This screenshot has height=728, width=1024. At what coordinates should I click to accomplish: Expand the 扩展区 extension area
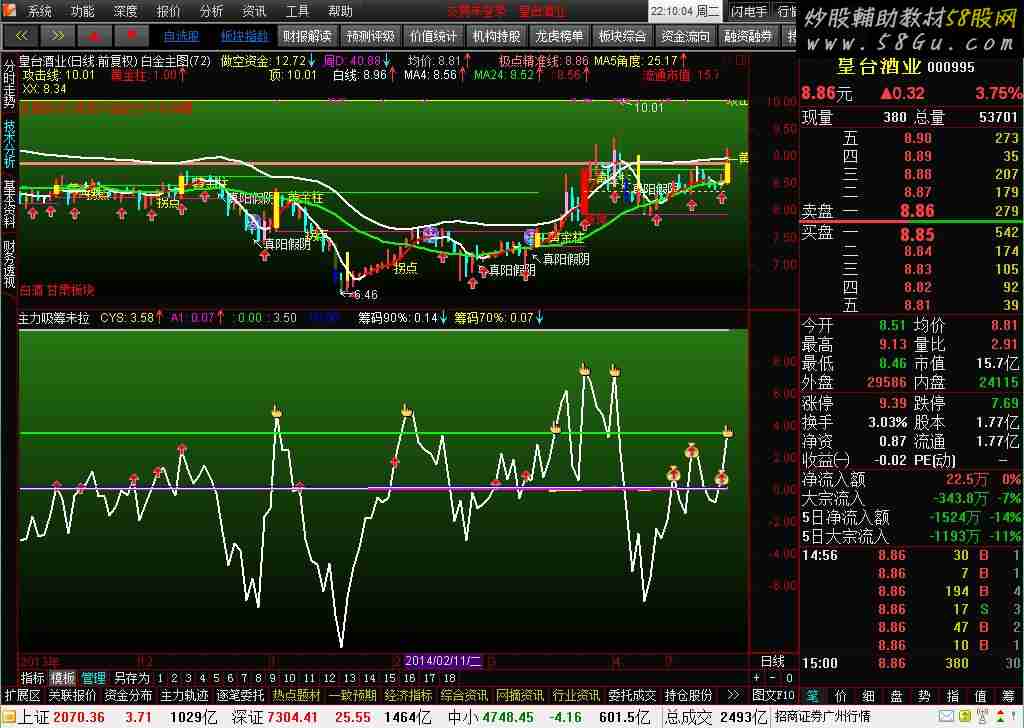22,695
